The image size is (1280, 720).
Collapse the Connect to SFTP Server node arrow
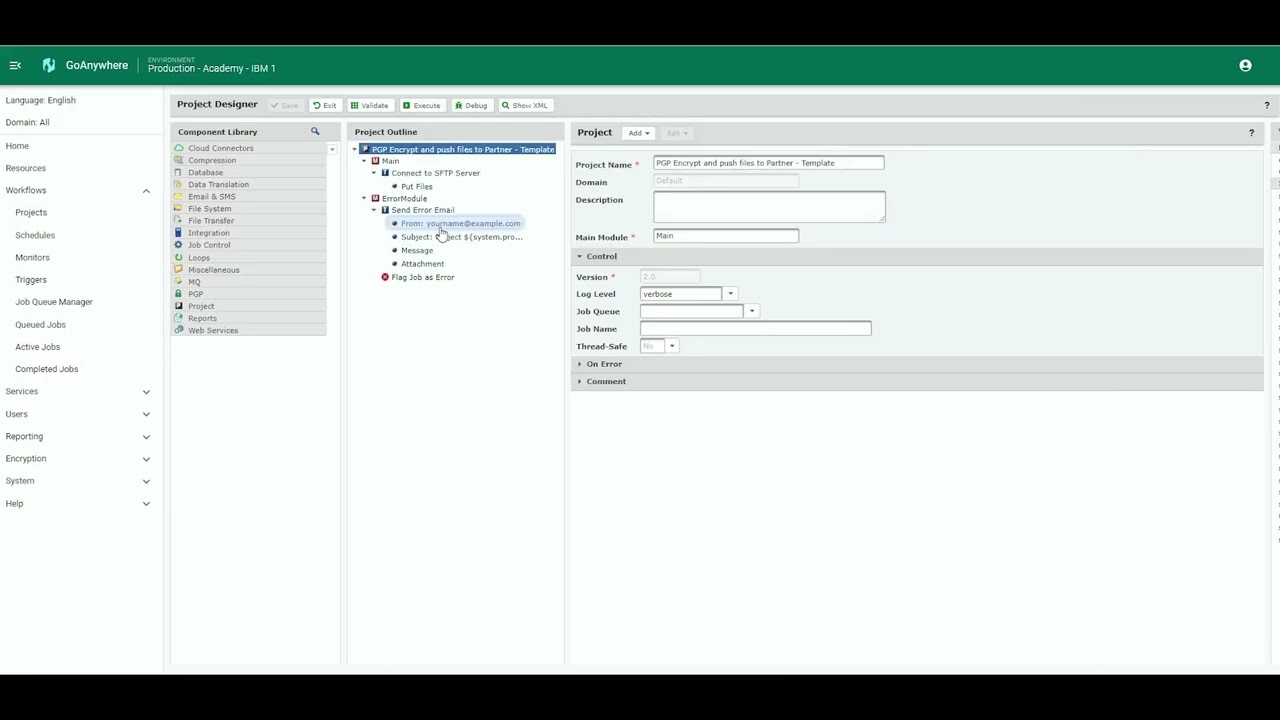374,173
